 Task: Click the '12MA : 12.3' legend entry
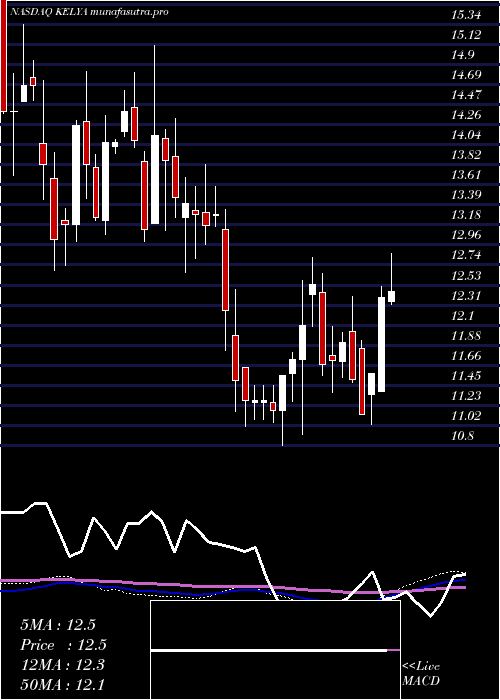[62, 665]
